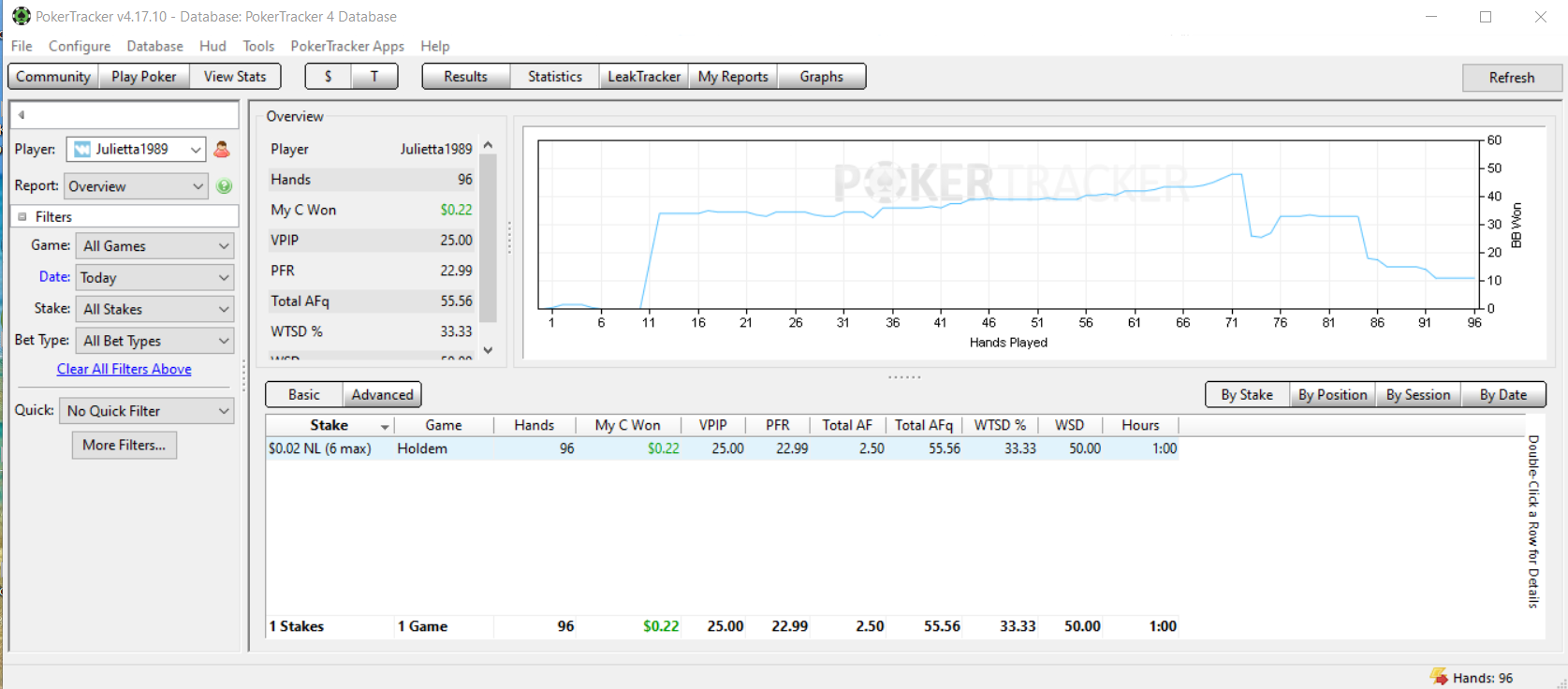1568x689 pixels.
Task: Click the red player icon beside Julietta1989
Action: click(x=222, y=149)
